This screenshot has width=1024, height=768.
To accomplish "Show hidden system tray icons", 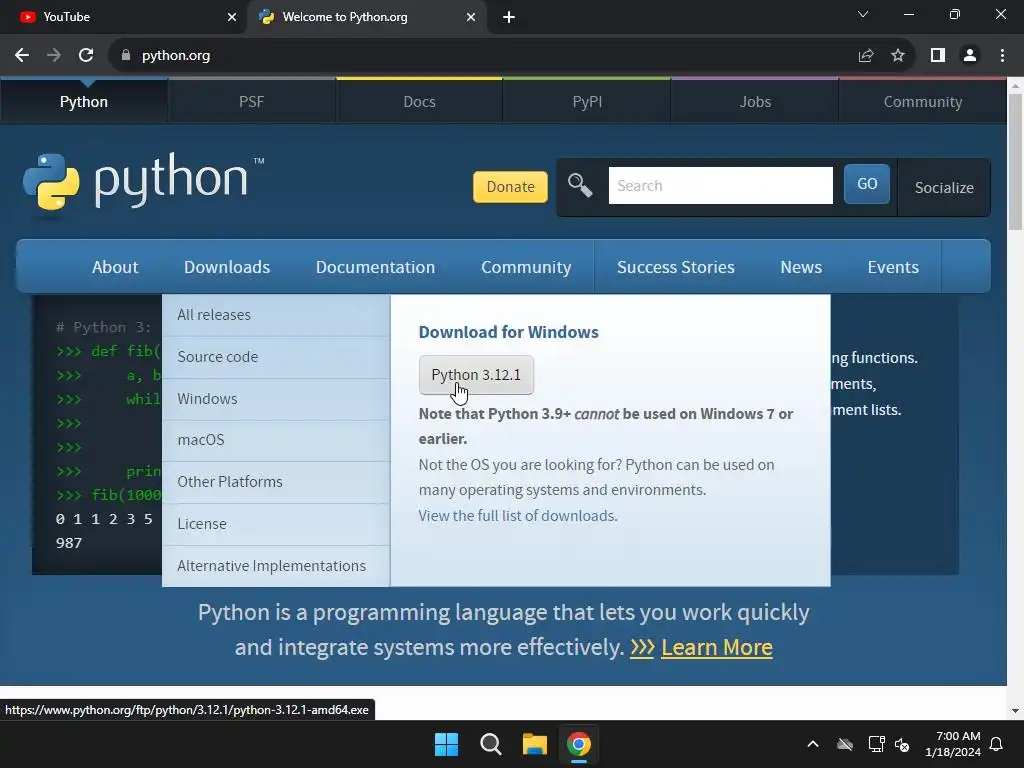I will [813, 744].
